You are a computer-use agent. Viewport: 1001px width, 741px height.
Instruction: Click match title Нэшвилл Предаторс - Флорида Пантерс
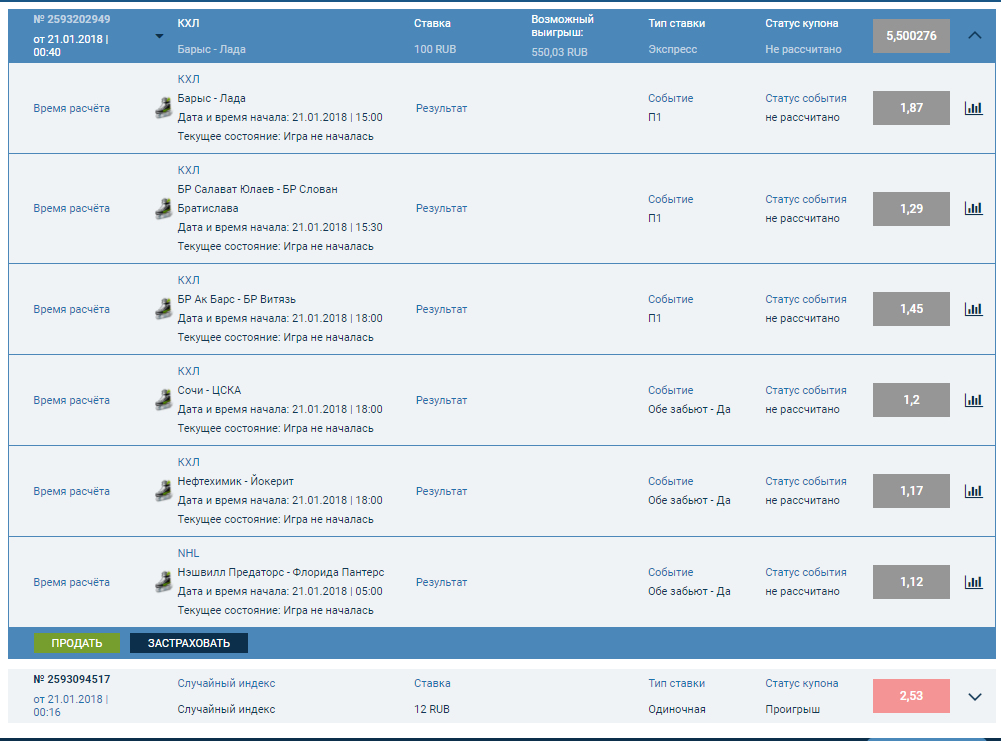click(x=281, y=573)
